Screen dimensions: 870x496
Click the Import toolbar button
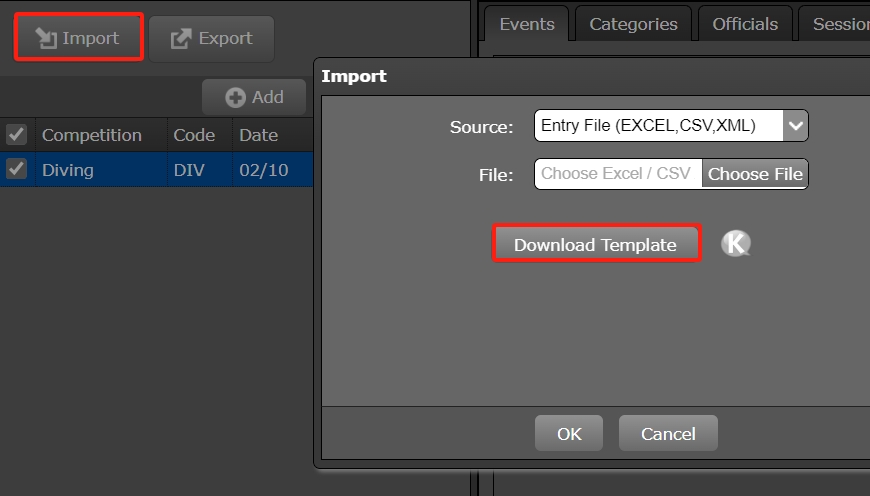coord(78,38)
